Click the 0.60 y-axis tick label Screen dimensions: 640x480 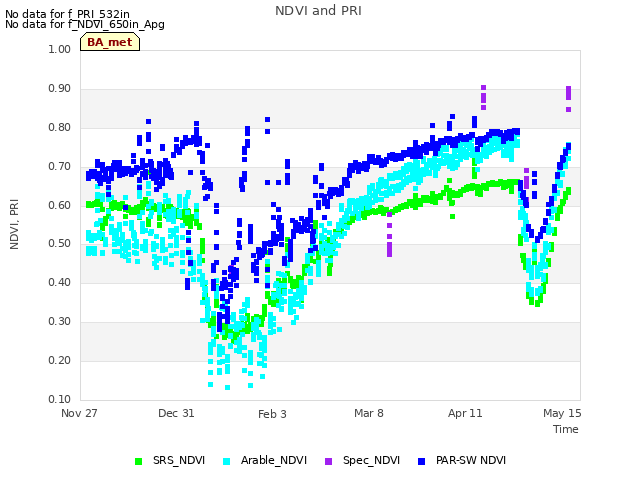pyautogui.click(x=60, y=205)
